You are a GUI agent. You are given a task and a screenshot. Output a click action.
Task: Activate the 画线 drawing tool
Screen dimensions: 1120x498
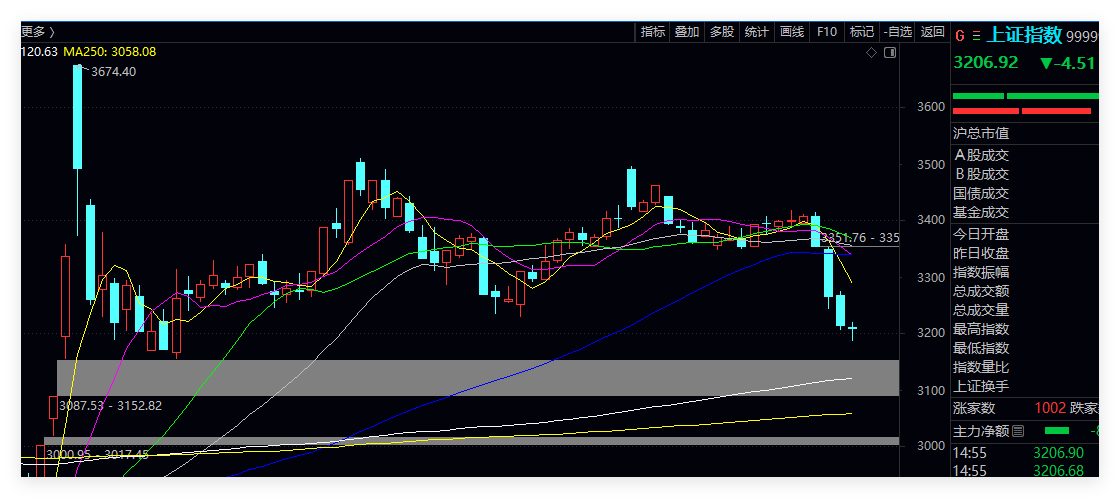click(x=792, y=32)
